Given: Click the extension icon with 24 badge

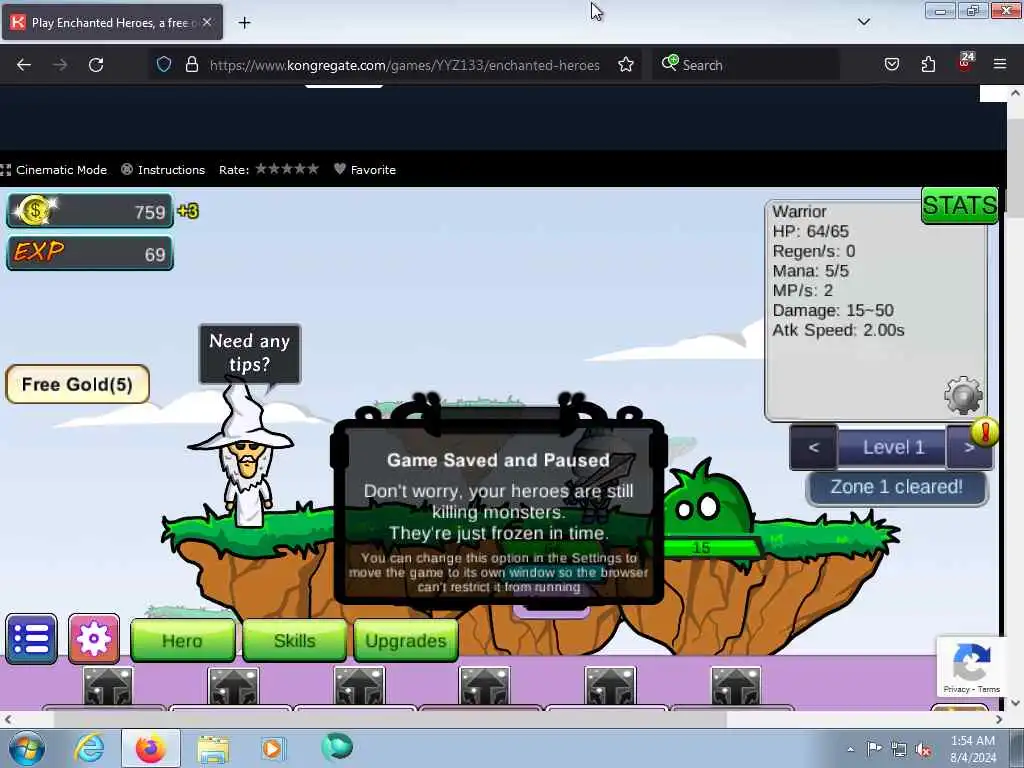Looking at the screenshot, I should tap(965, 63).
